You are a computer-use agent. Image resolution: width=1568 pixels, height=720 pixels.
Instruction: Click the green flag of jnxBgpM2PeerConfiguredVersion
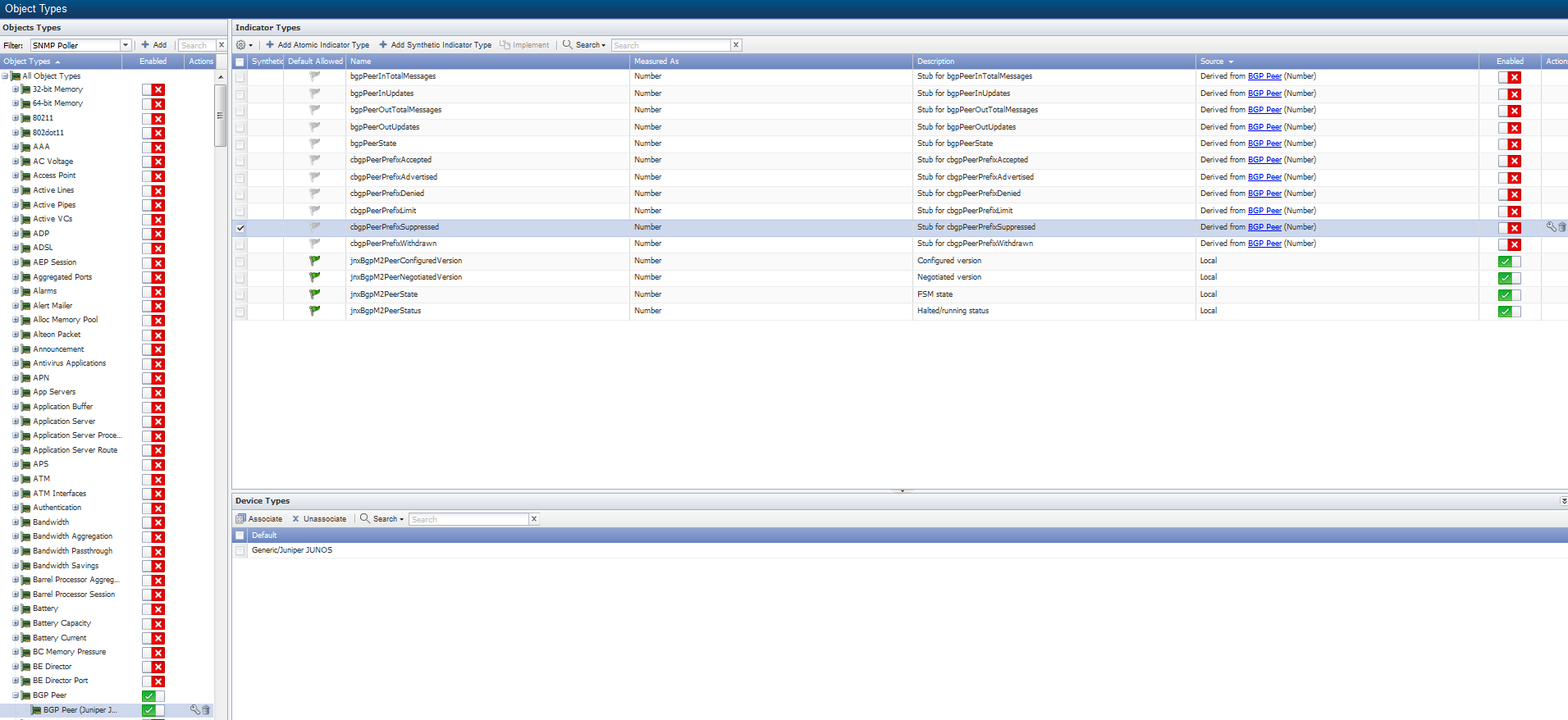click(x=314, y=260)
